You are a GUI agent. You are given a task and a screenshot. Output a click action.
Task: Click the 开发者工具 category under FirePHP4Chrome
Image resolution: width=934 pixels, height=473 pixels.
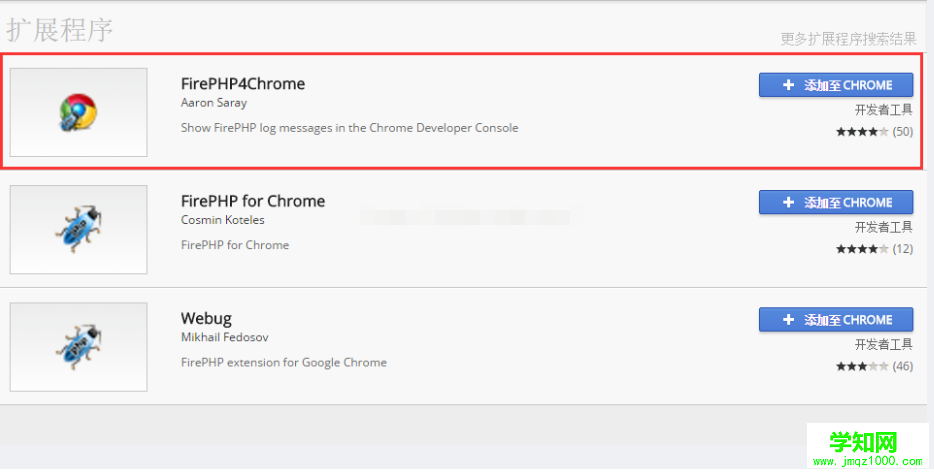point(884,110)
